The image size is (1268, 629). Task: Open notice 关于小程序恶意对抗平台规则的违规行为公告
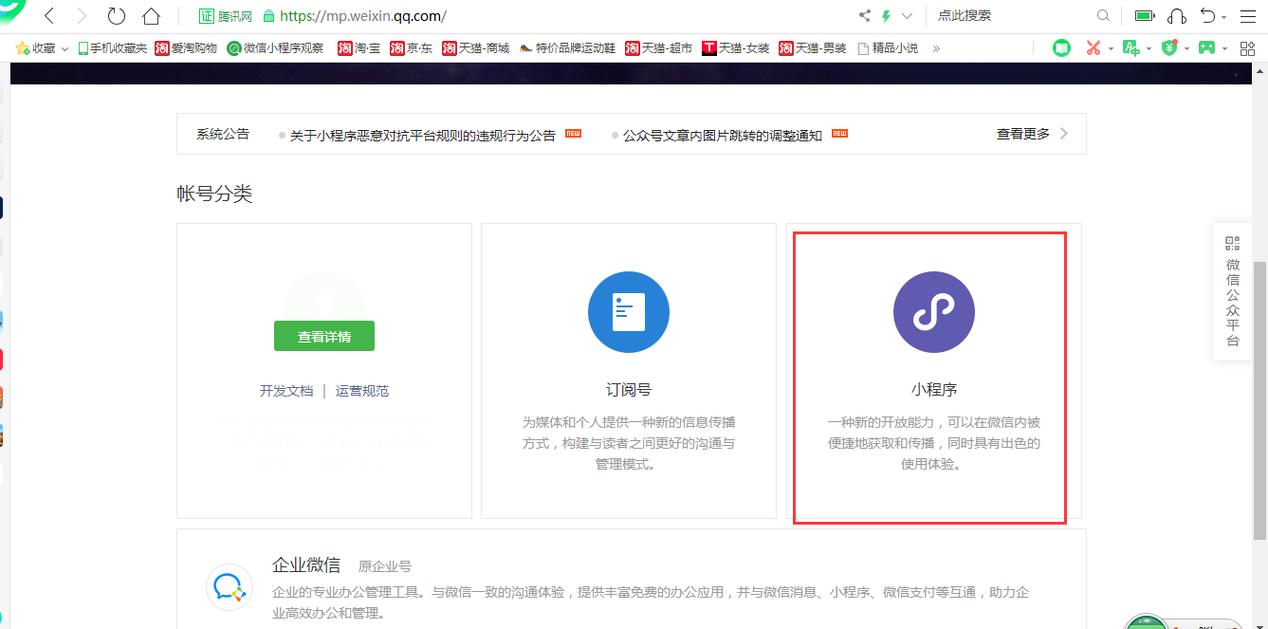(x=422, y=135)
